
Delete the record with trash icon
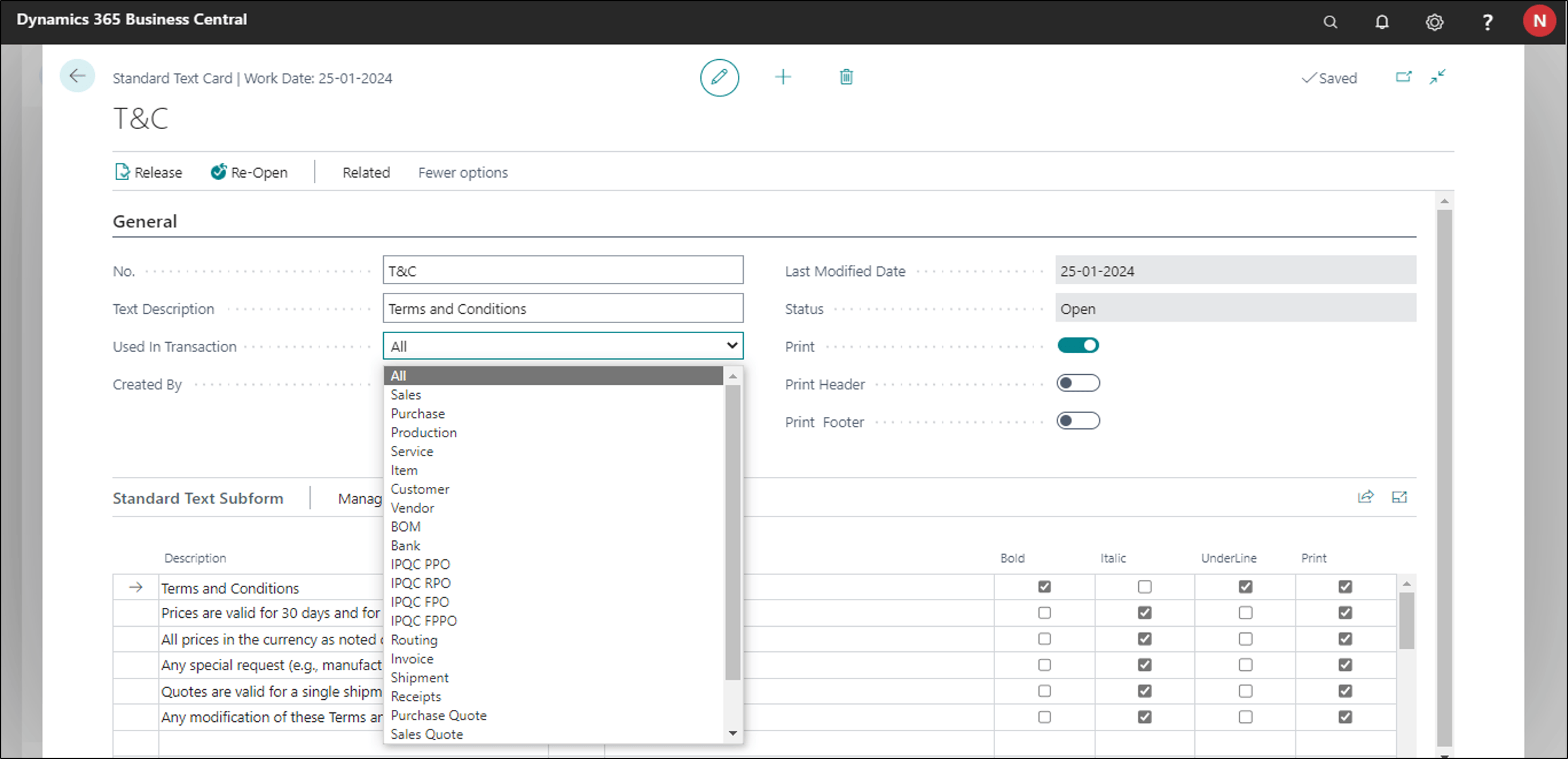click(x=846, y=77)
